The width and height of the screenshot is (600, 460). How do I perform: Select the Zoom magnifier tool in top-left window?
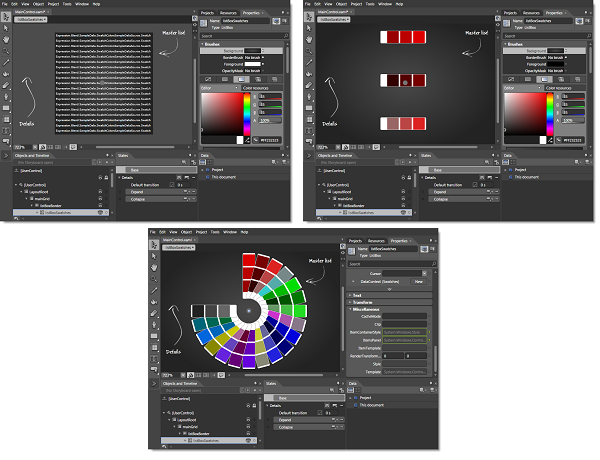(6, 51)
